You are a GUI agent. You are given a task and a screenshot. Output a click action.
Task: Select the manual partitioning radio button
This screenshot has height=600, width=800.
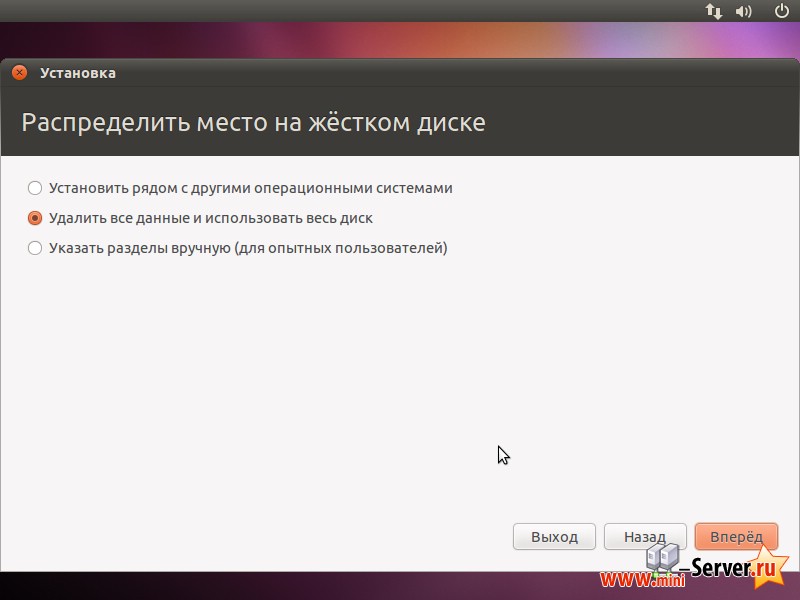[35, 248]
